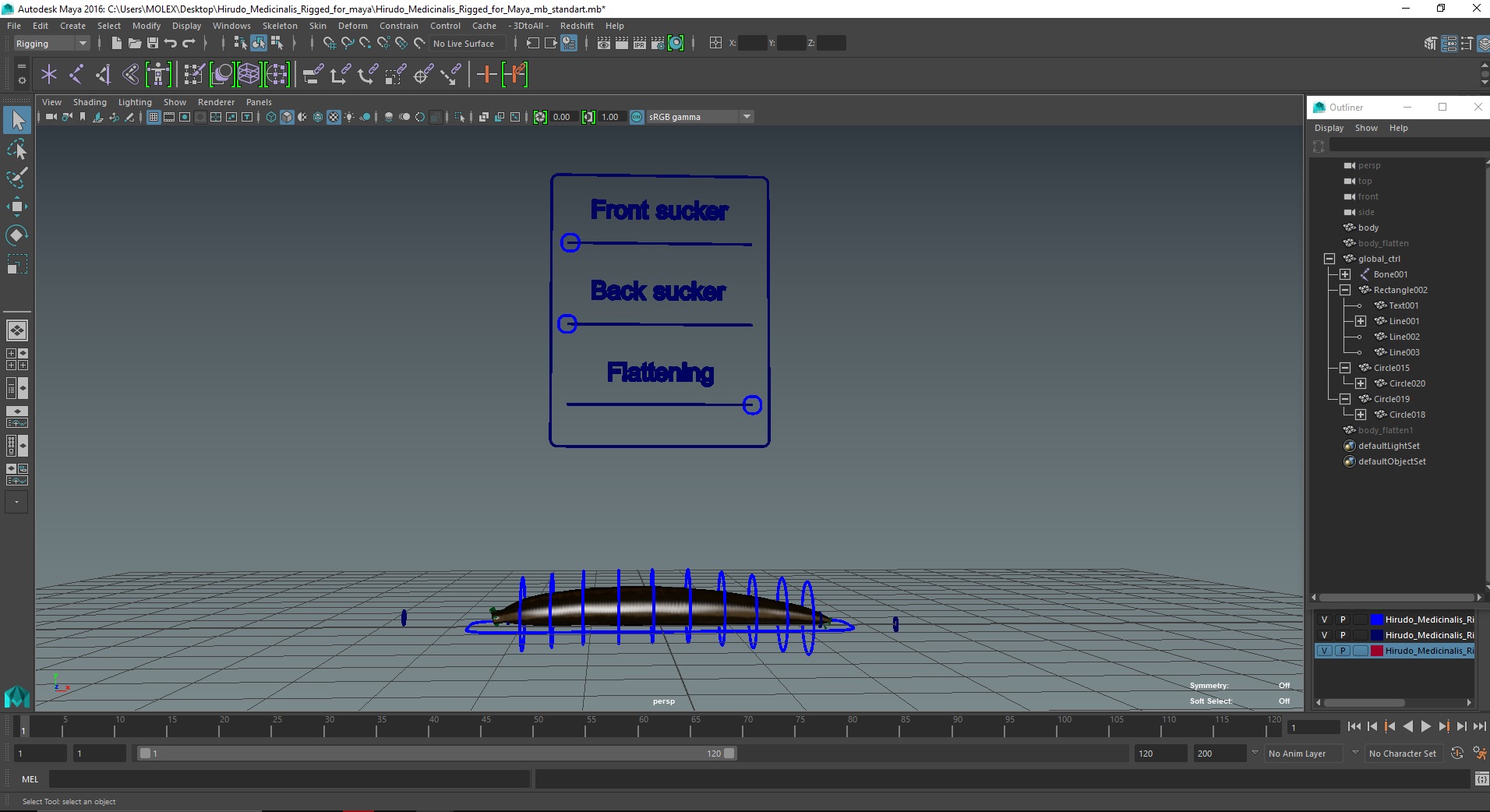Toggle smooth shade all in viewport

point(287,117)
